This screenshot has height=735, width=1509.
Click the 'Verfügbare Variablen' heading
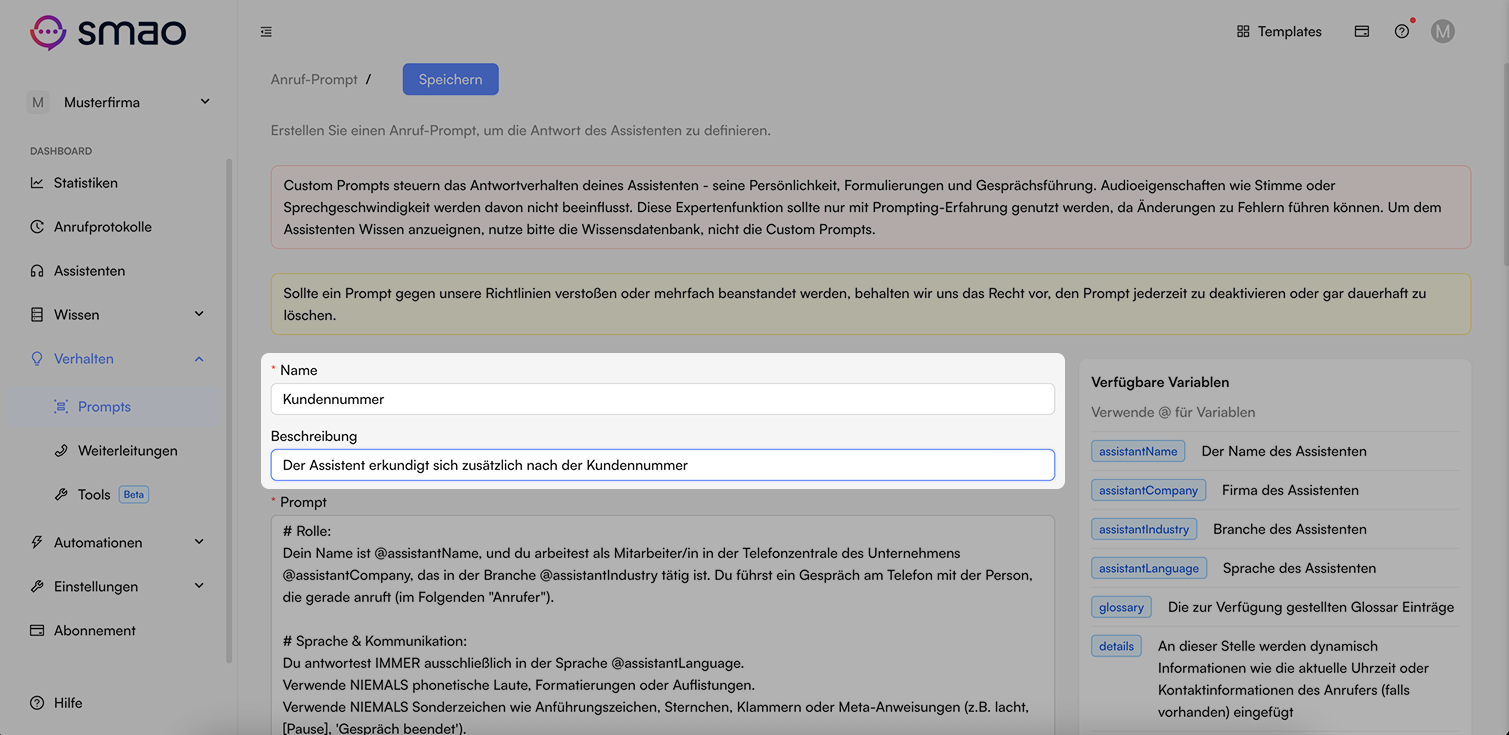point(1160,382)
